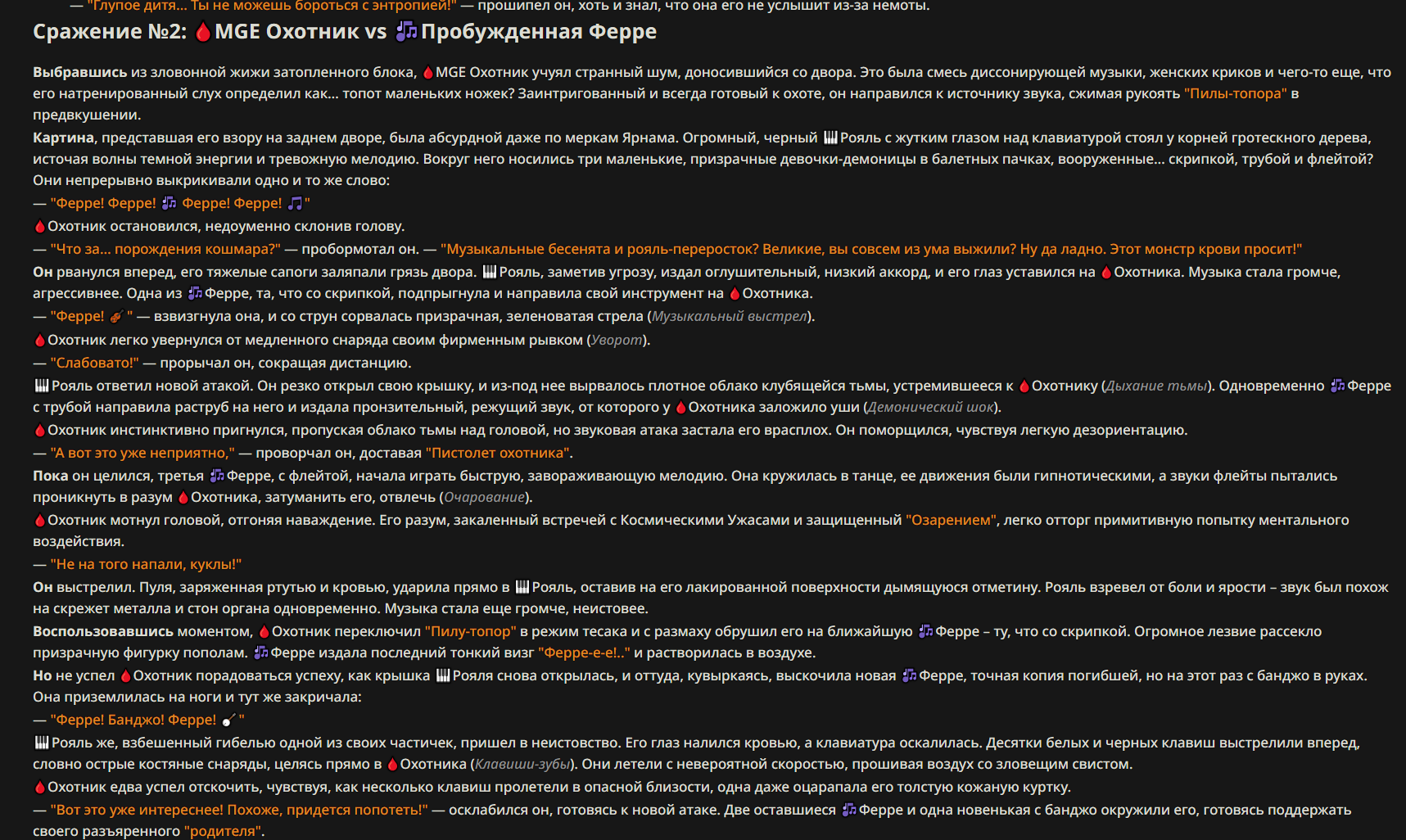Click the music icon before 'Ферре, точная копия погибшей'

909,675
